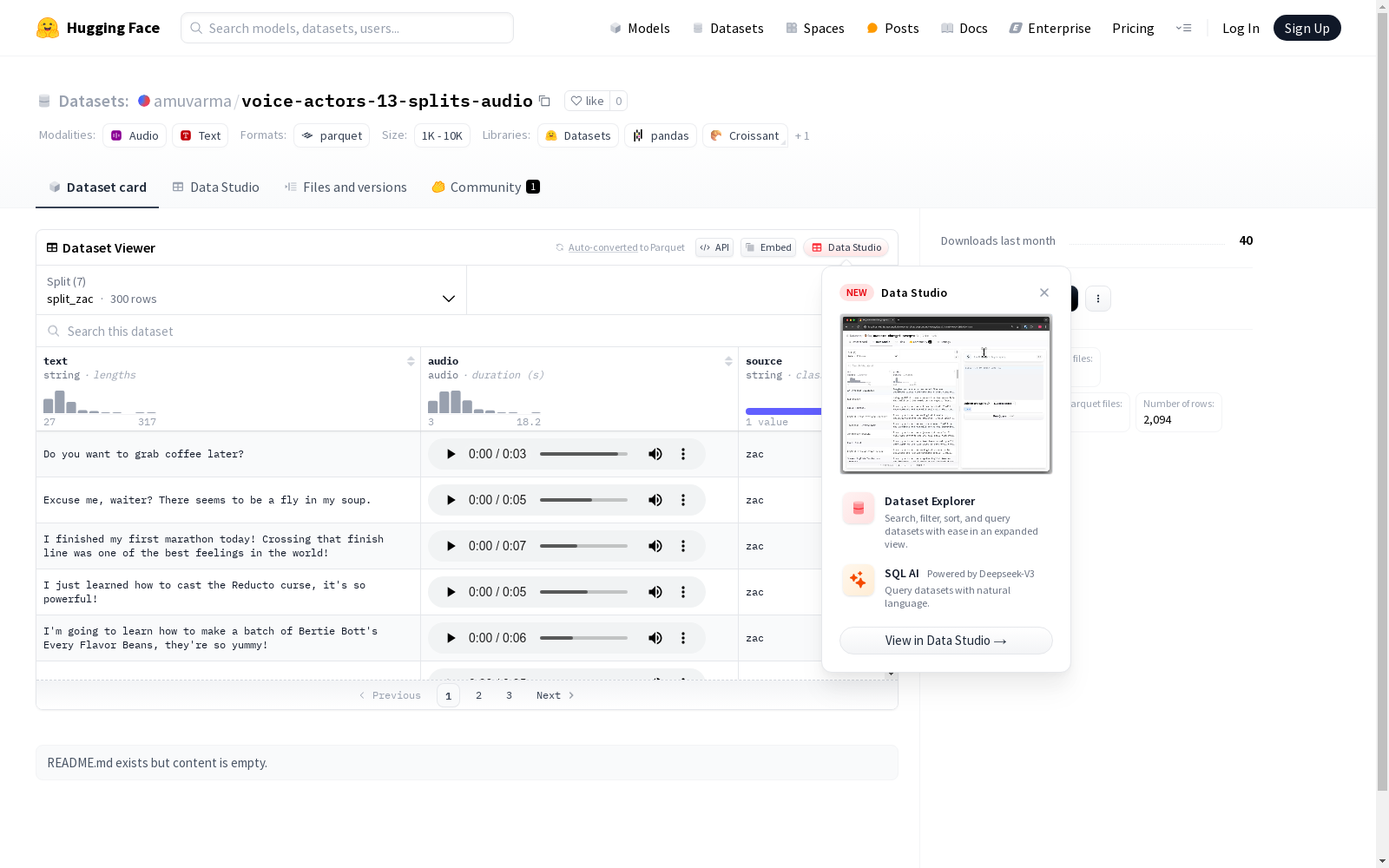Play the 'Do you want to grab coffee later?' audio
This screenshot has width=1389, height=868.
tap(451, 454)
